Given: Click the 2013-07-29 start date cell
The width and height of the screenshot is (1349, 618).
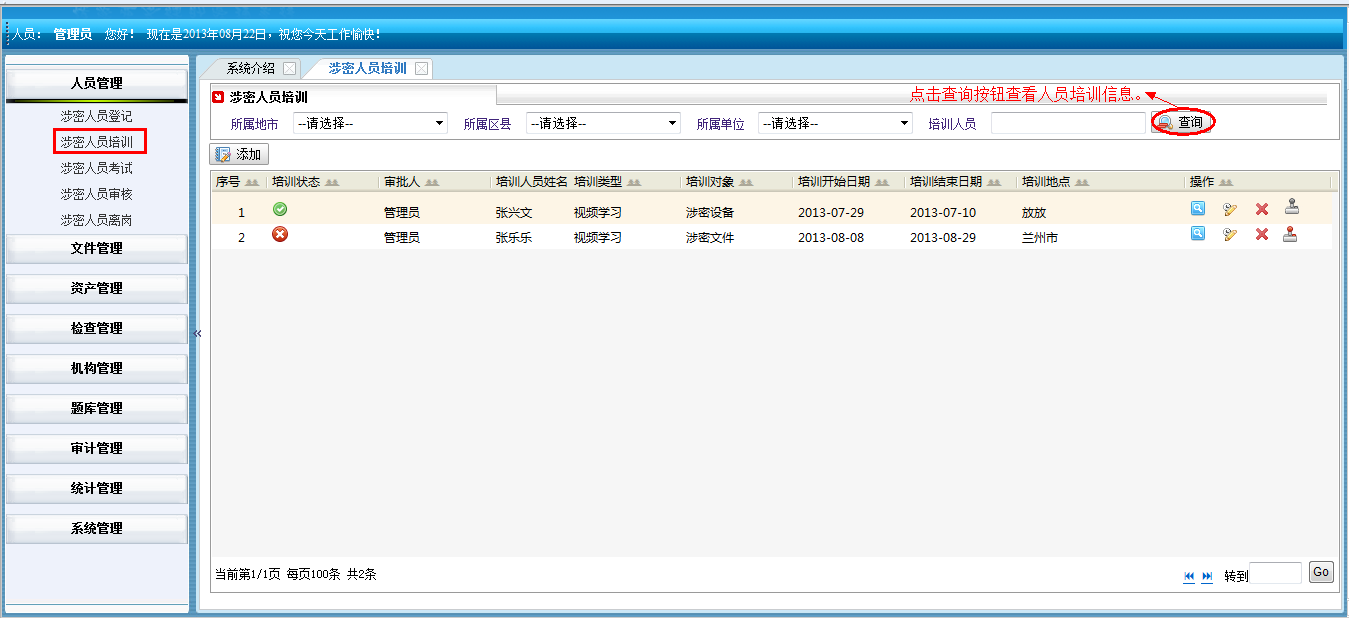Looking at the screenshot, I should pos(831,213).
